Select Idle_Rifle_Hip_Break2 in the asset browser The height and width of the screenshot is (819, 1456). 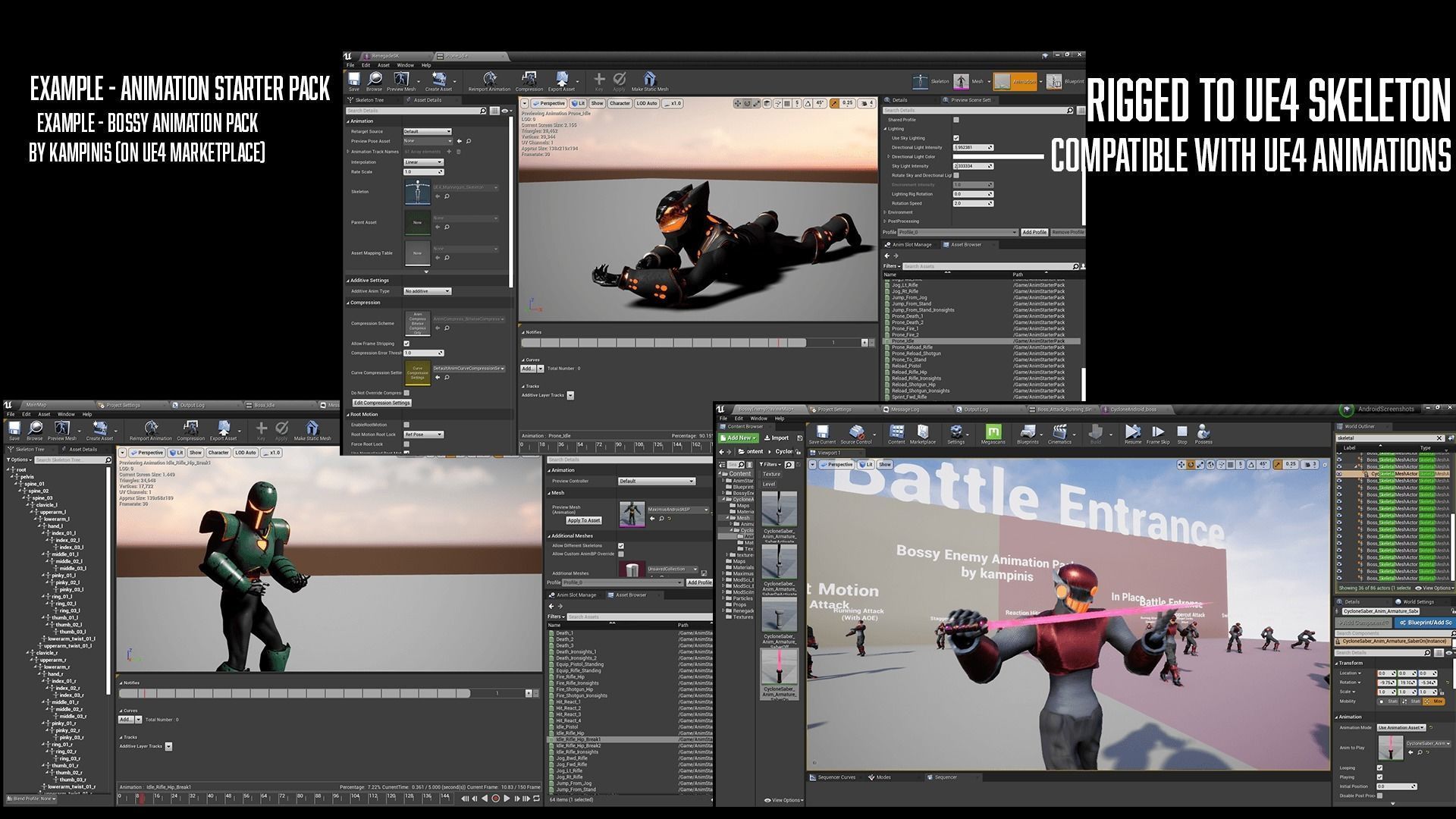tap(578, 745)
